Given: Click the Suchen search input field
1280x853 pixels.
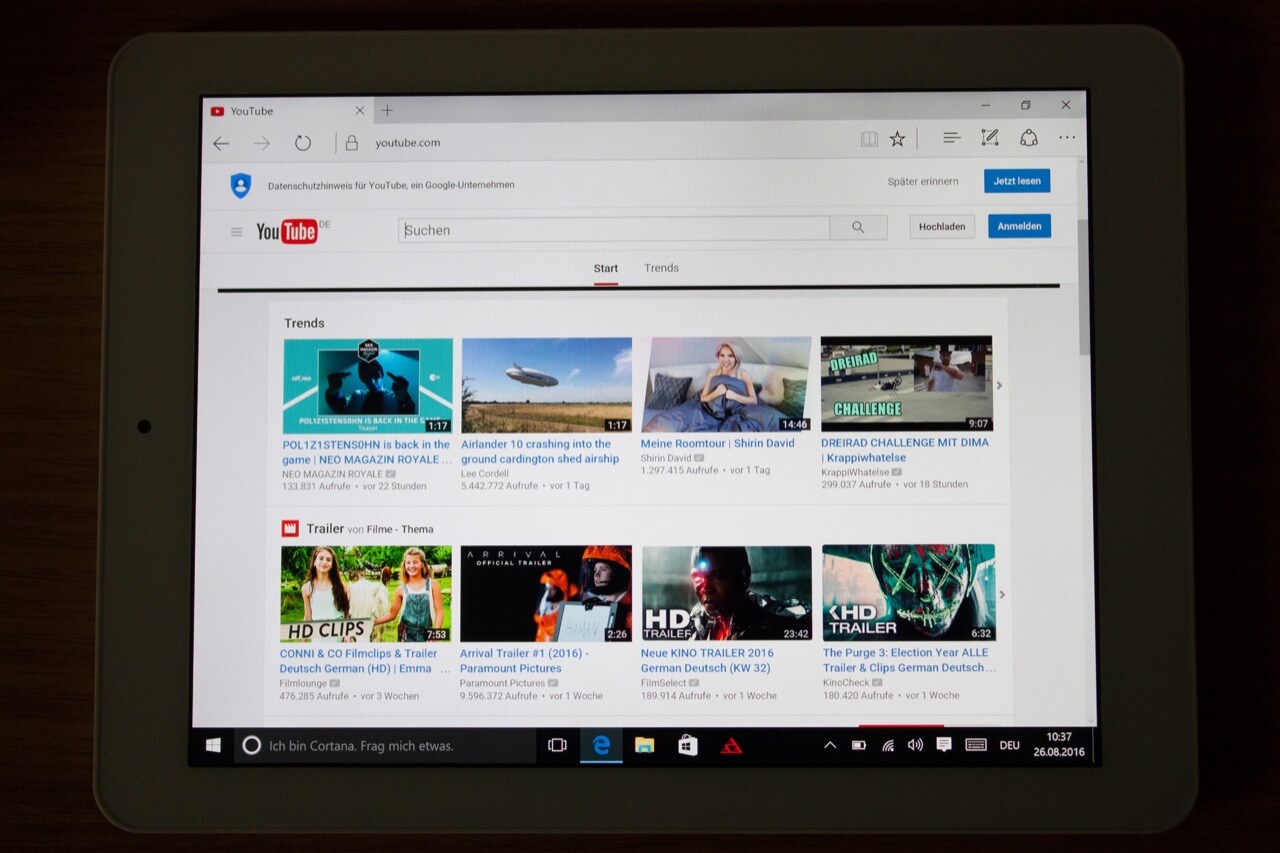Looking at the screenshot, I should click(x=614, y=230).
